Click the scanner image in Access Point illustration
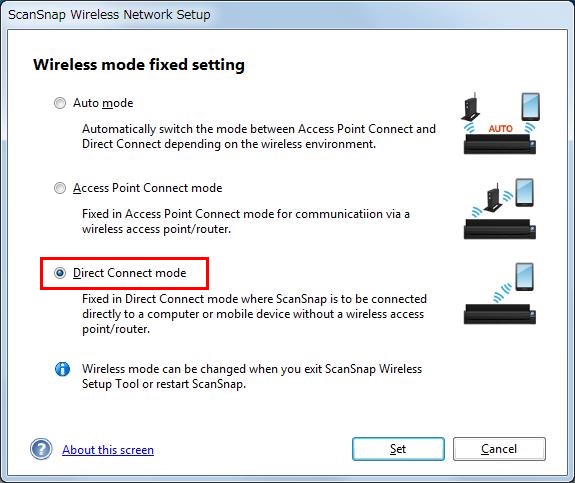Viewport: 575px width, 483px height. pyautogui.click(x=500, y=229)
